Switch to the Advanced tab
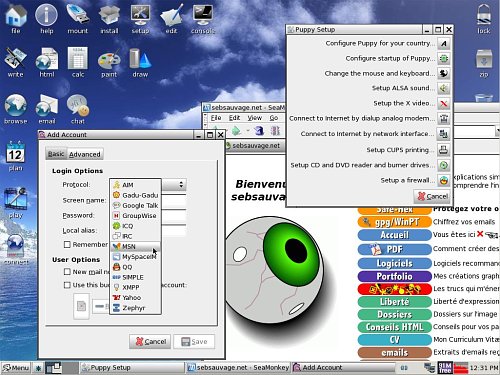 pos(85,154)
